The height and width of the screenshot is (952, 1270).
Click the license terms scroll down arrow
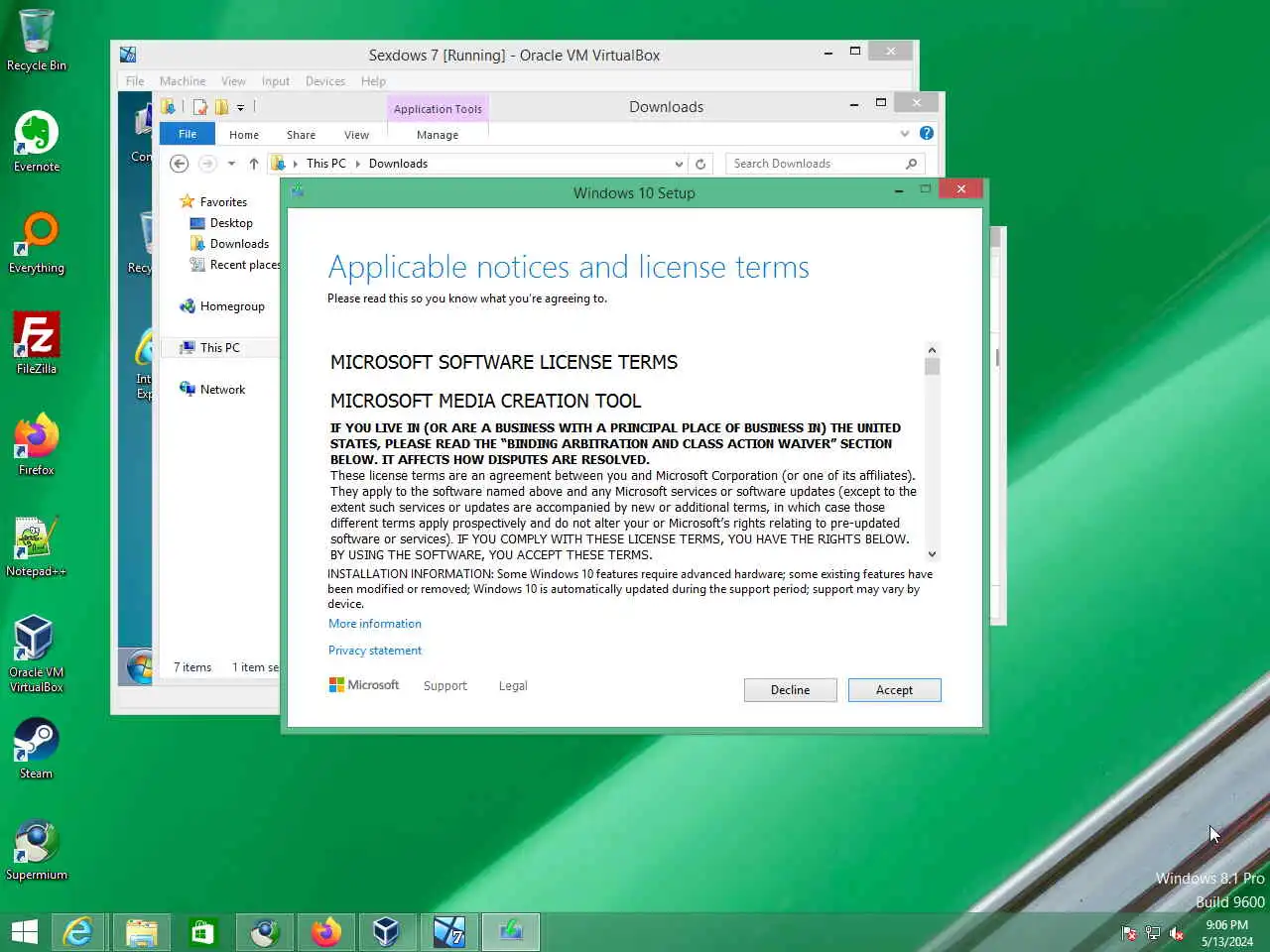(932, 554)
